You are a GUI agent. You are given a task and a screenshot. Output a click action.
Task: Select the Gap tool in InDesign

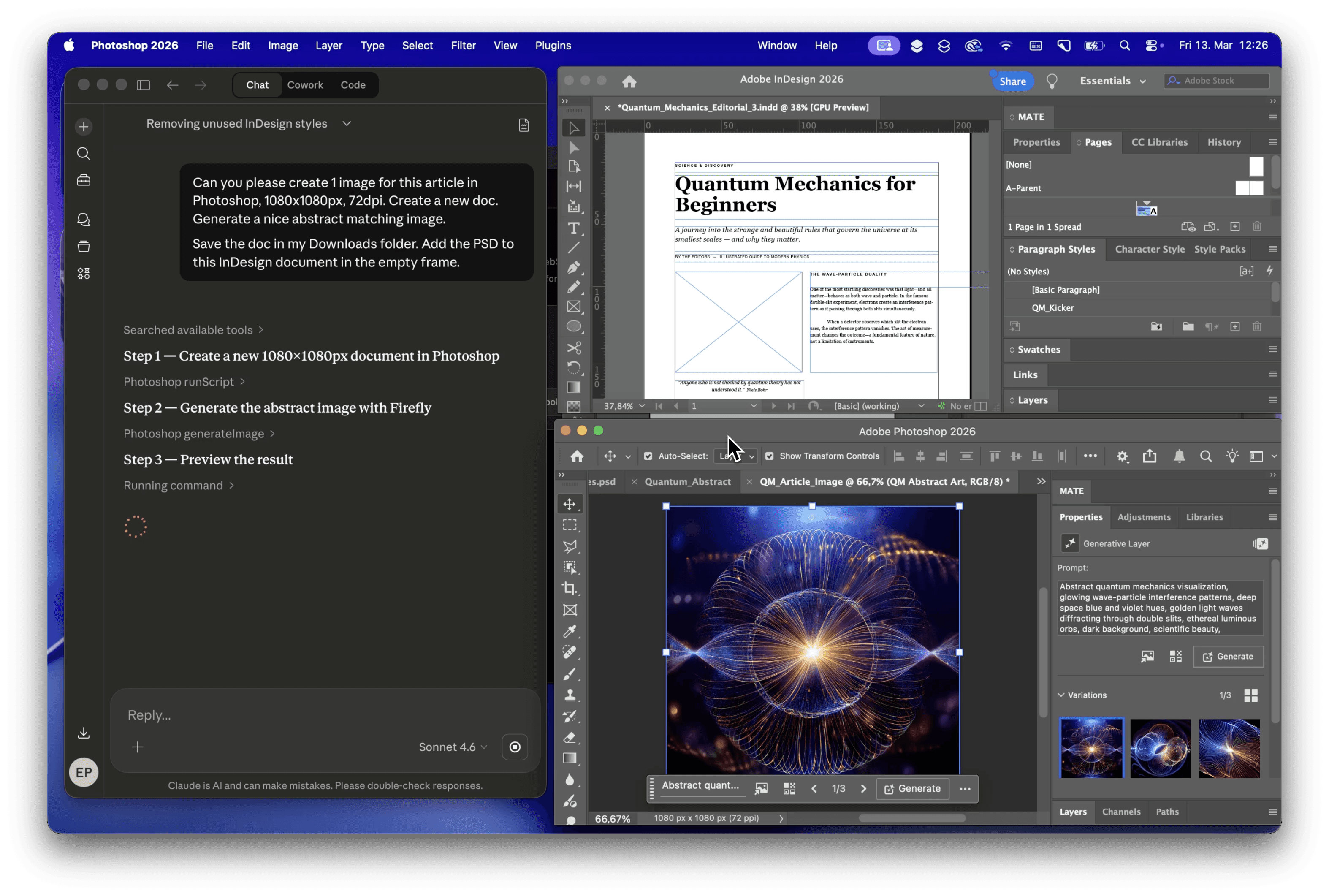point(574,186)
